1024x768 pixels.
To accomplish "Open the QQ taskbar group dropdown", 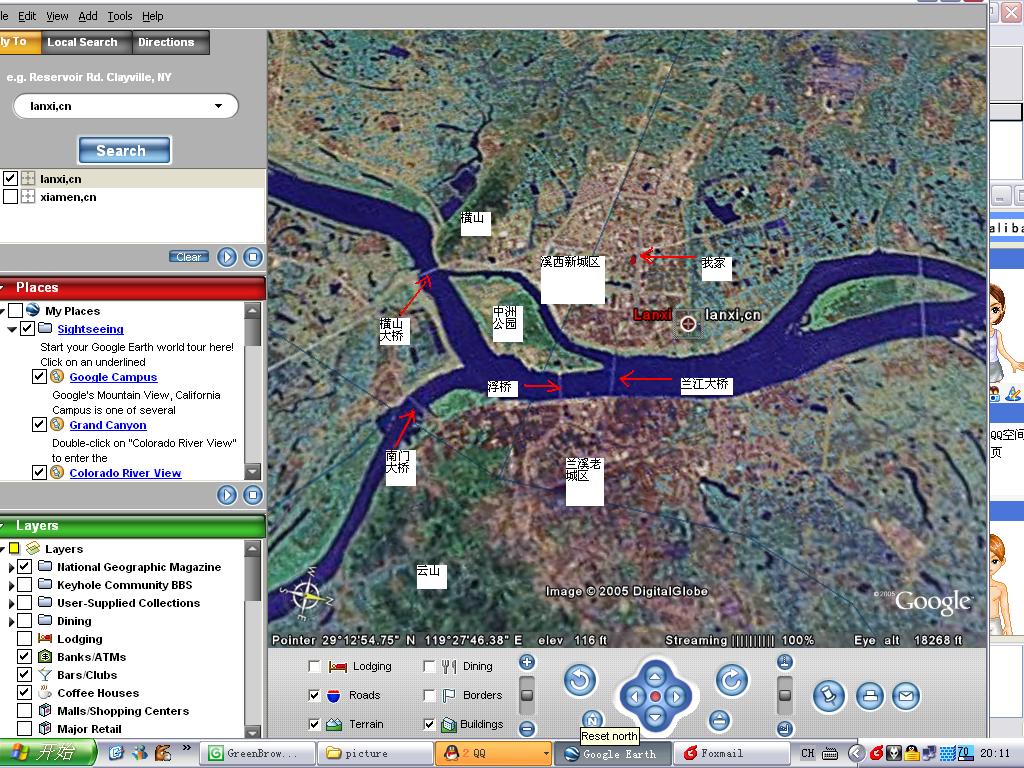I will (x=546, y=754).
